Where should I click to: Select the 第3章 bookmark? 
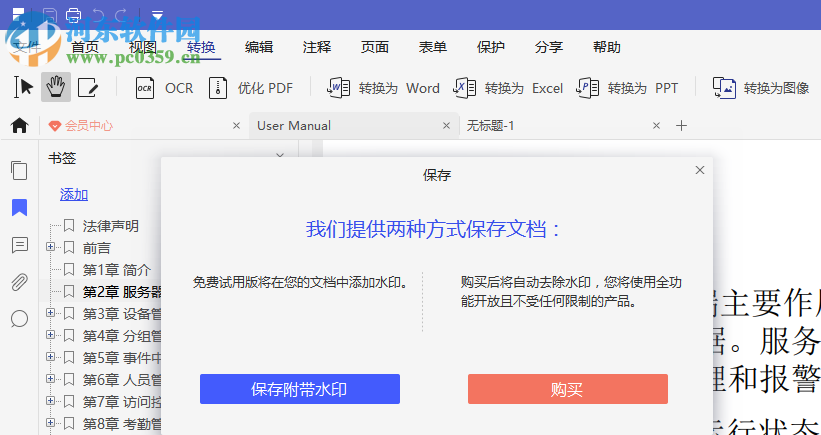122,314
